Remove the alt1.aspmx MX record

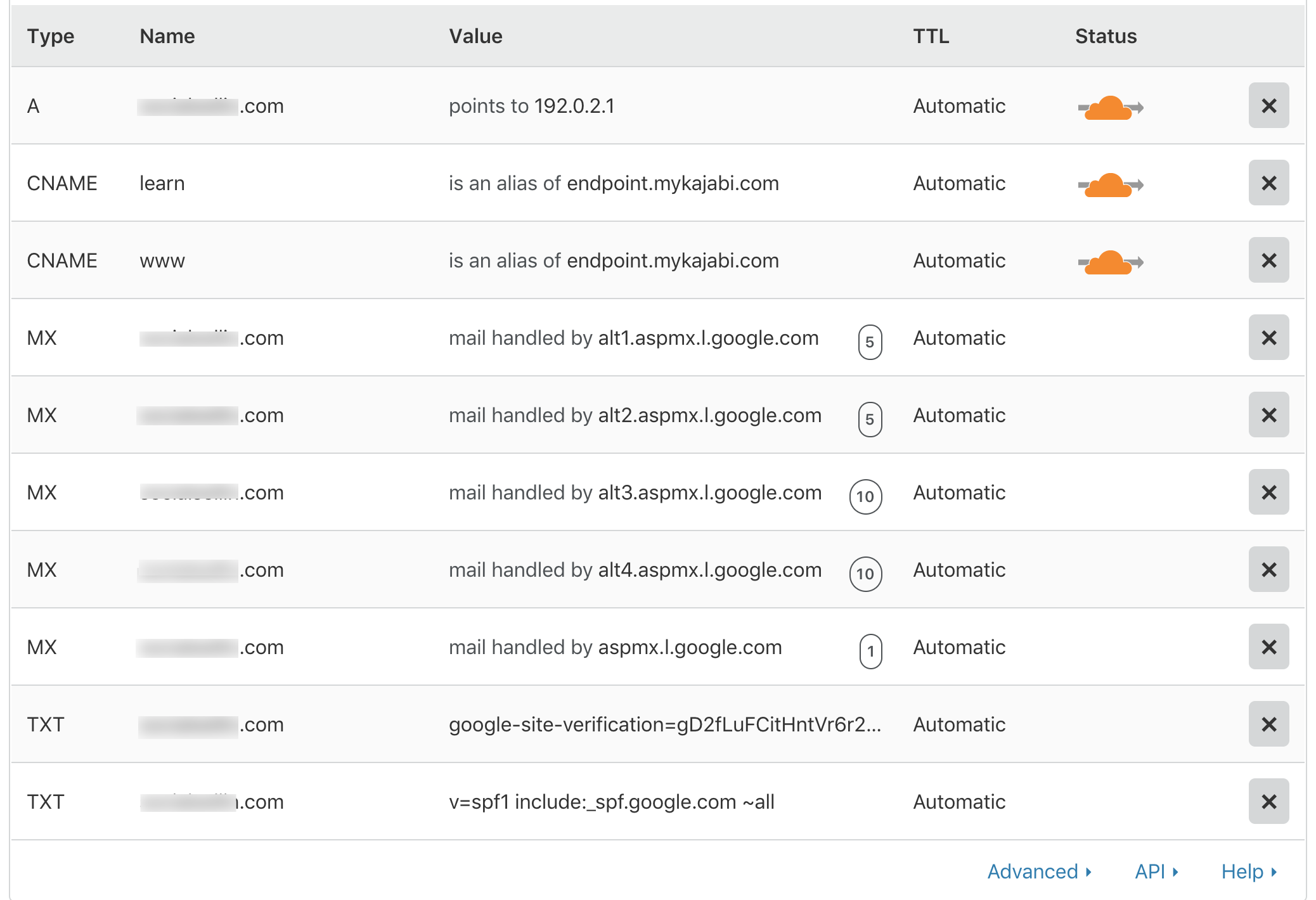pyautogui.click(x=1268, y=338)
